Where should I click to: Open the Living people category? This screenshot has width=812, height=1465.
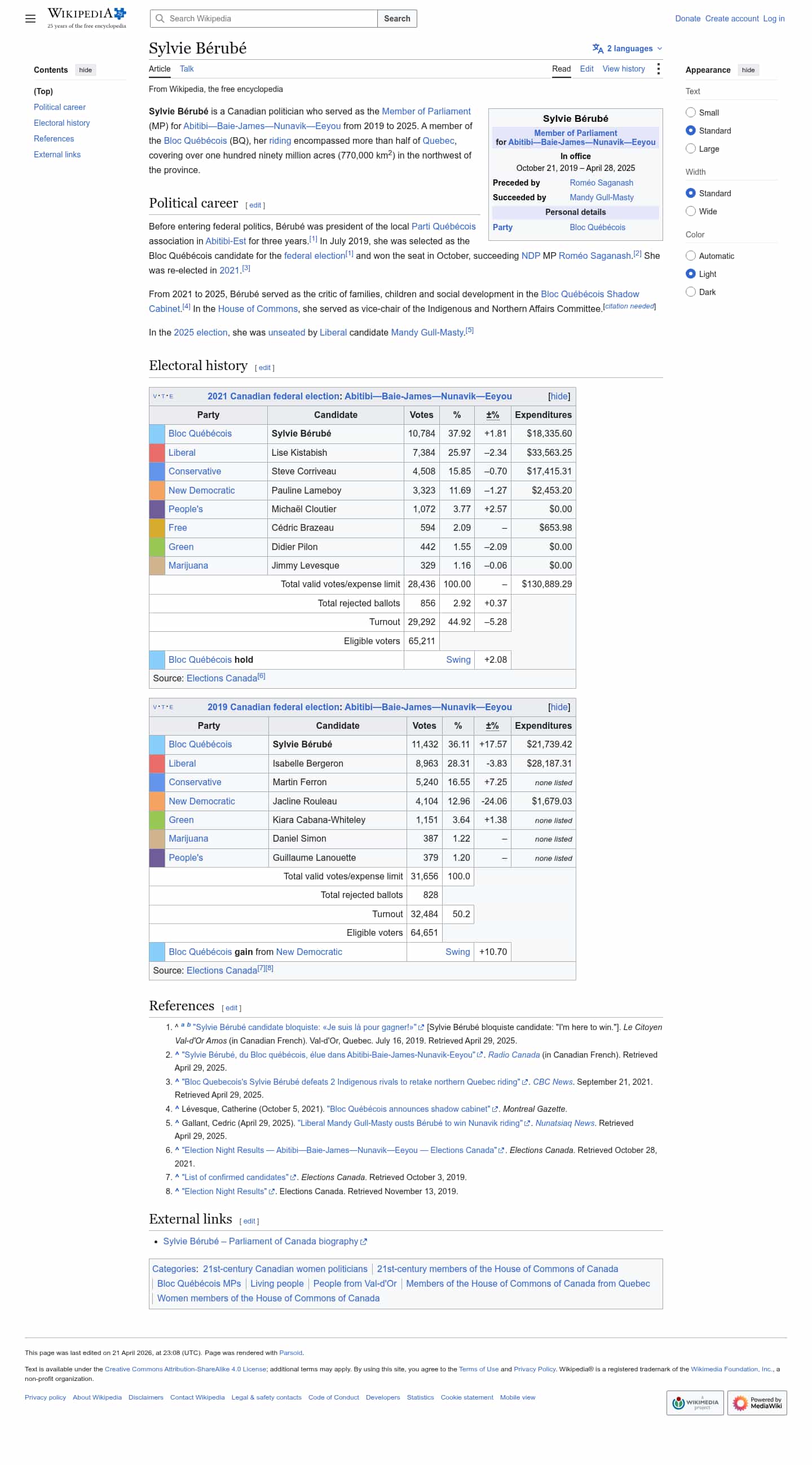click(x=277, y=1283)
